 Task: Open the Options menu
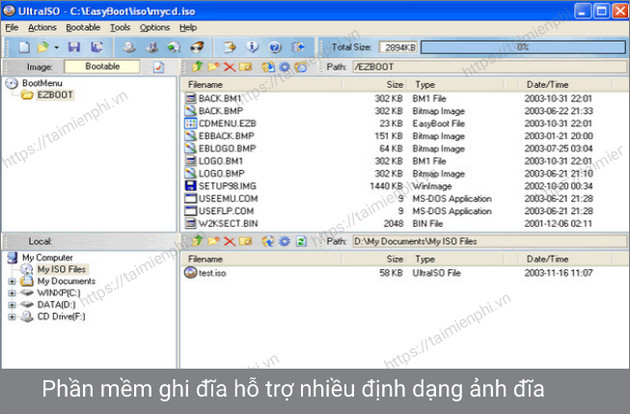155,27
